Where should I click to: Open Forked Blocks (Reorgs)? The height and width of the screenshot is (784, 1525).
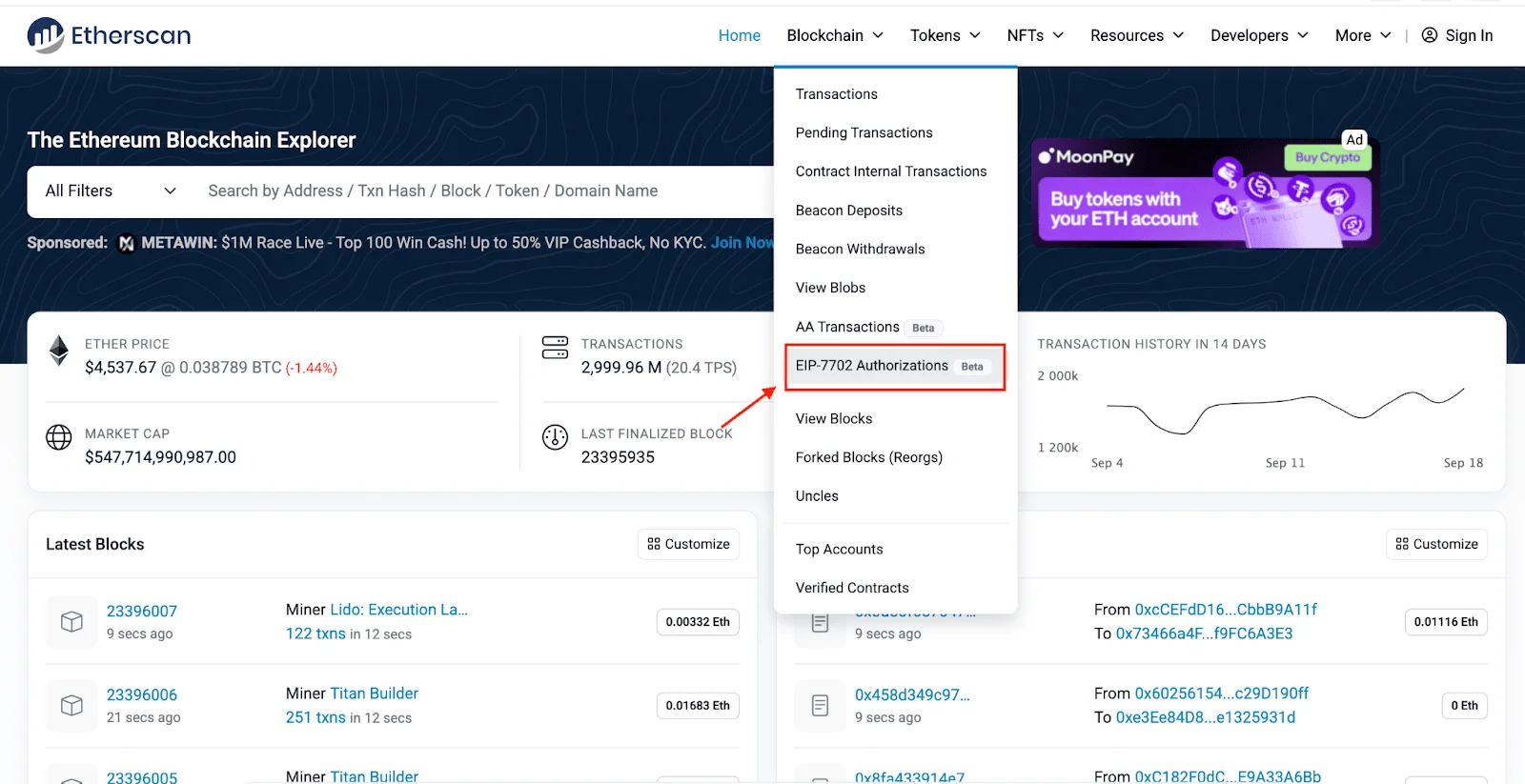click(869, 457)
